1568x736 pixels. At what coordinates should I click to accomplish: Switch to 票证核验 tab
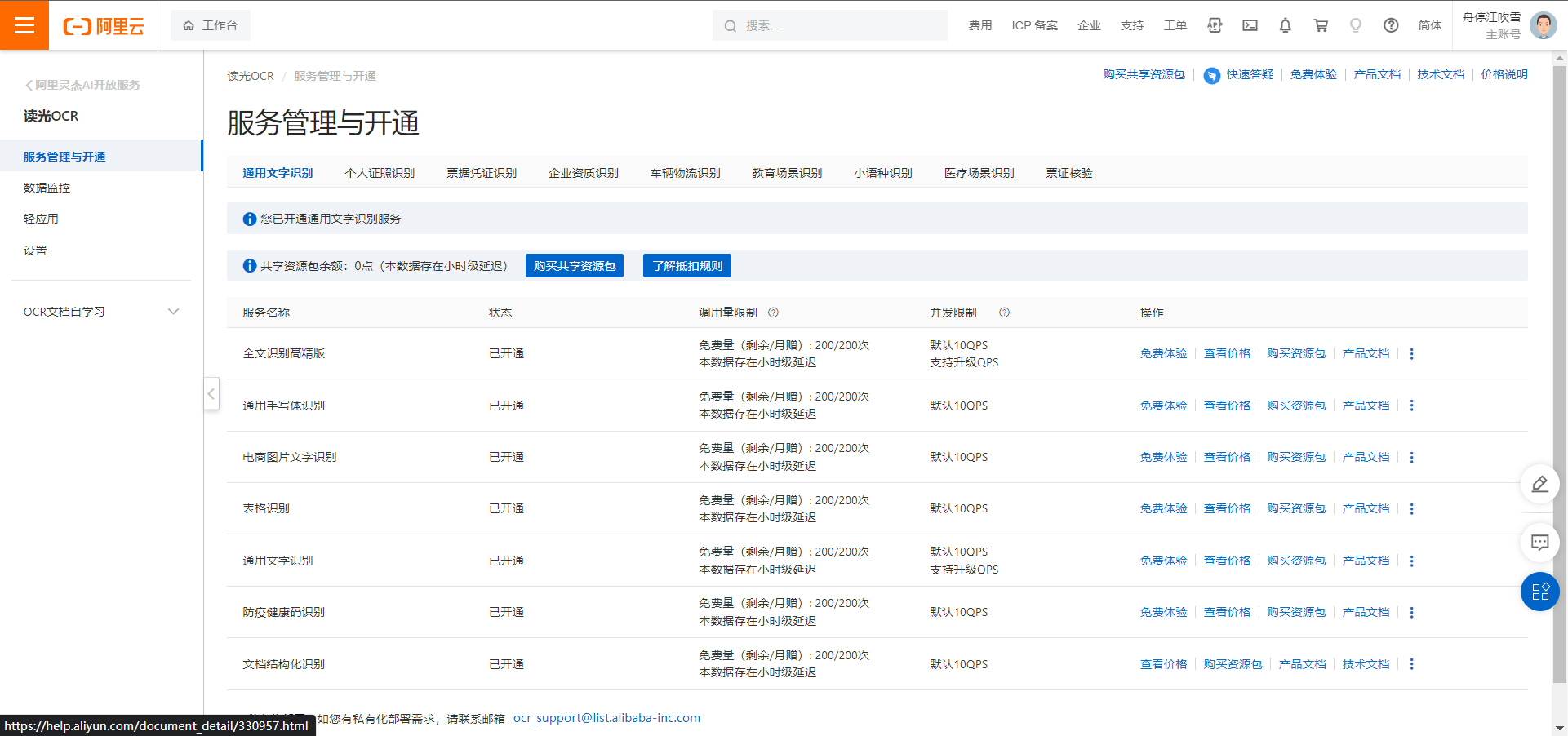pos(1069,173)
